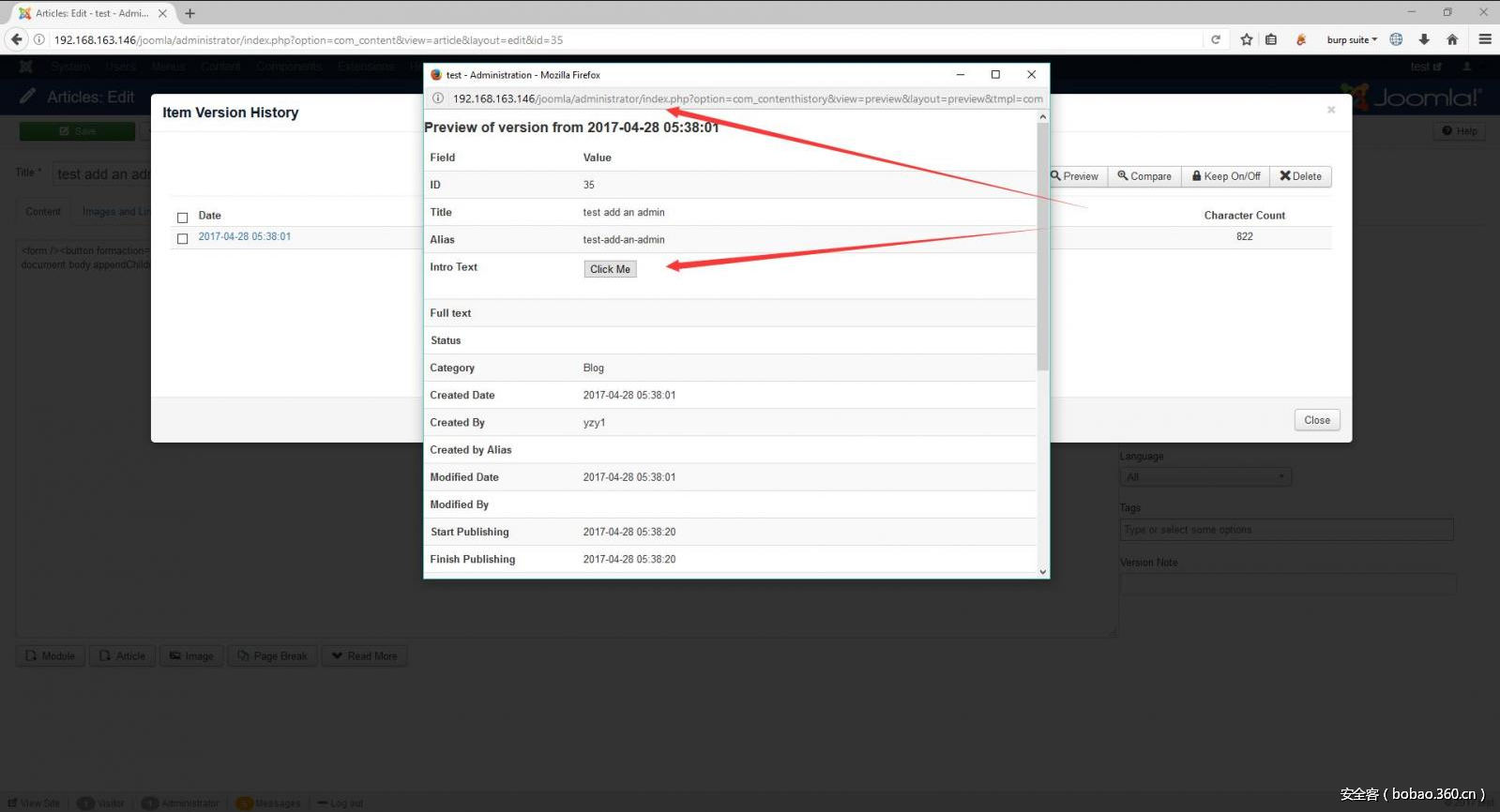Open the Firefox hamburger menu
The height and width of the screenshot is (812, 1500).
pos(1485,39)
